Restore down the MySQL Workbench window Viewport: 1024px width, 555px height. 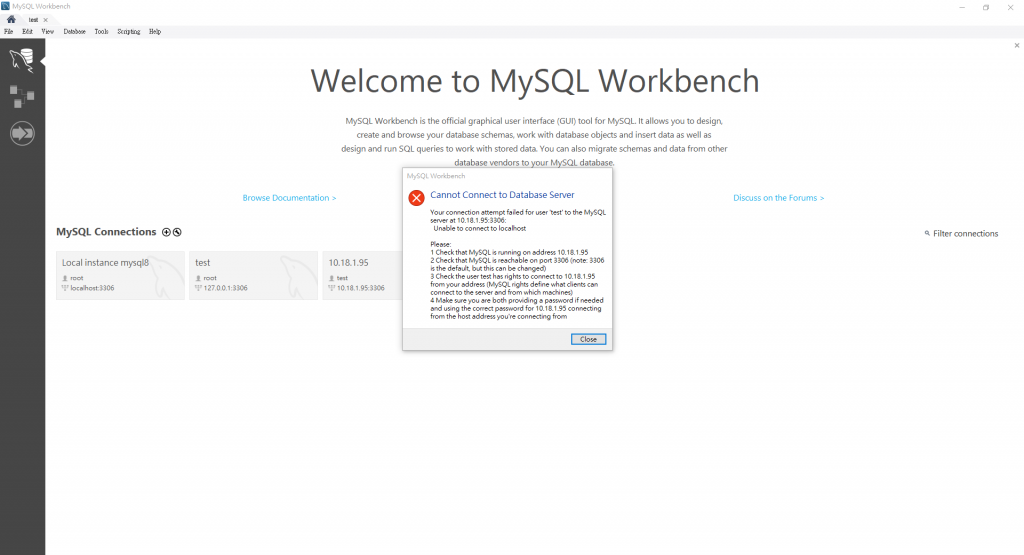click(x=986, y=7)
